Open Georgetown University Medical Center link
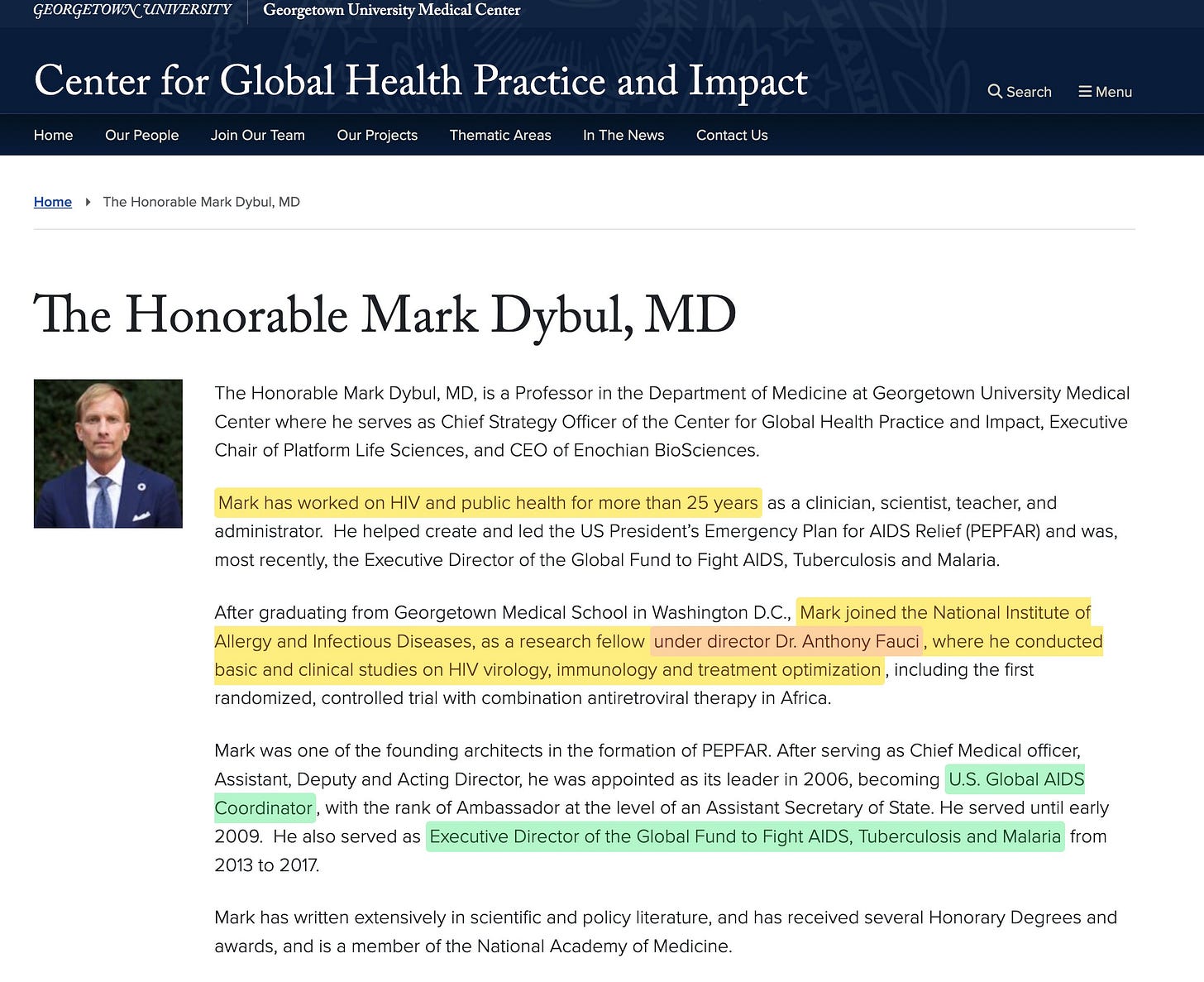Viewport: 1204px width, 982px height. point(392,10)
